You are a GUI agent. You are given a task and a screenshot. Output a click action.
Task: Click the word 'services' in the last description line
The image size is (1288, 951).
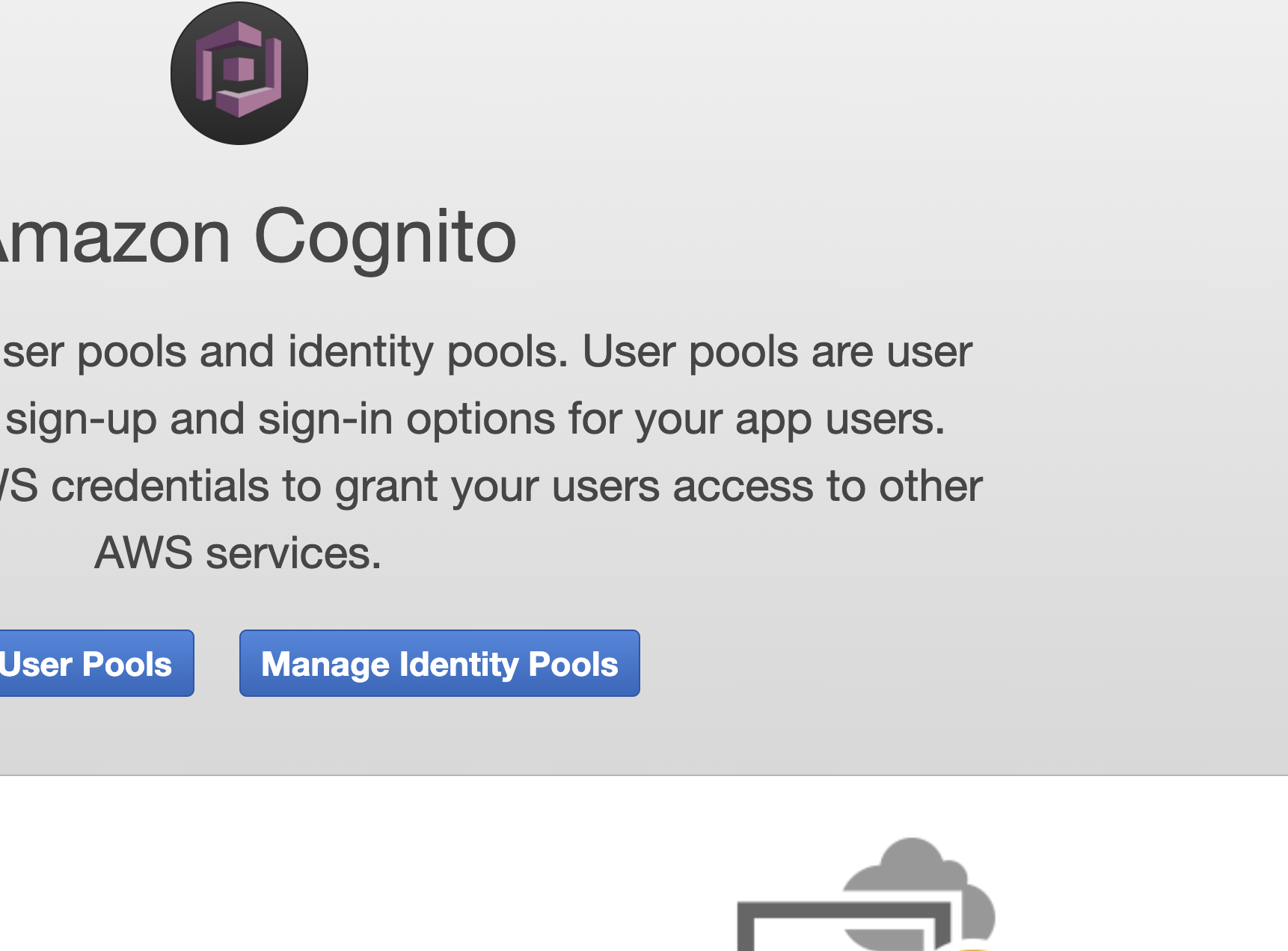[293, 553]
